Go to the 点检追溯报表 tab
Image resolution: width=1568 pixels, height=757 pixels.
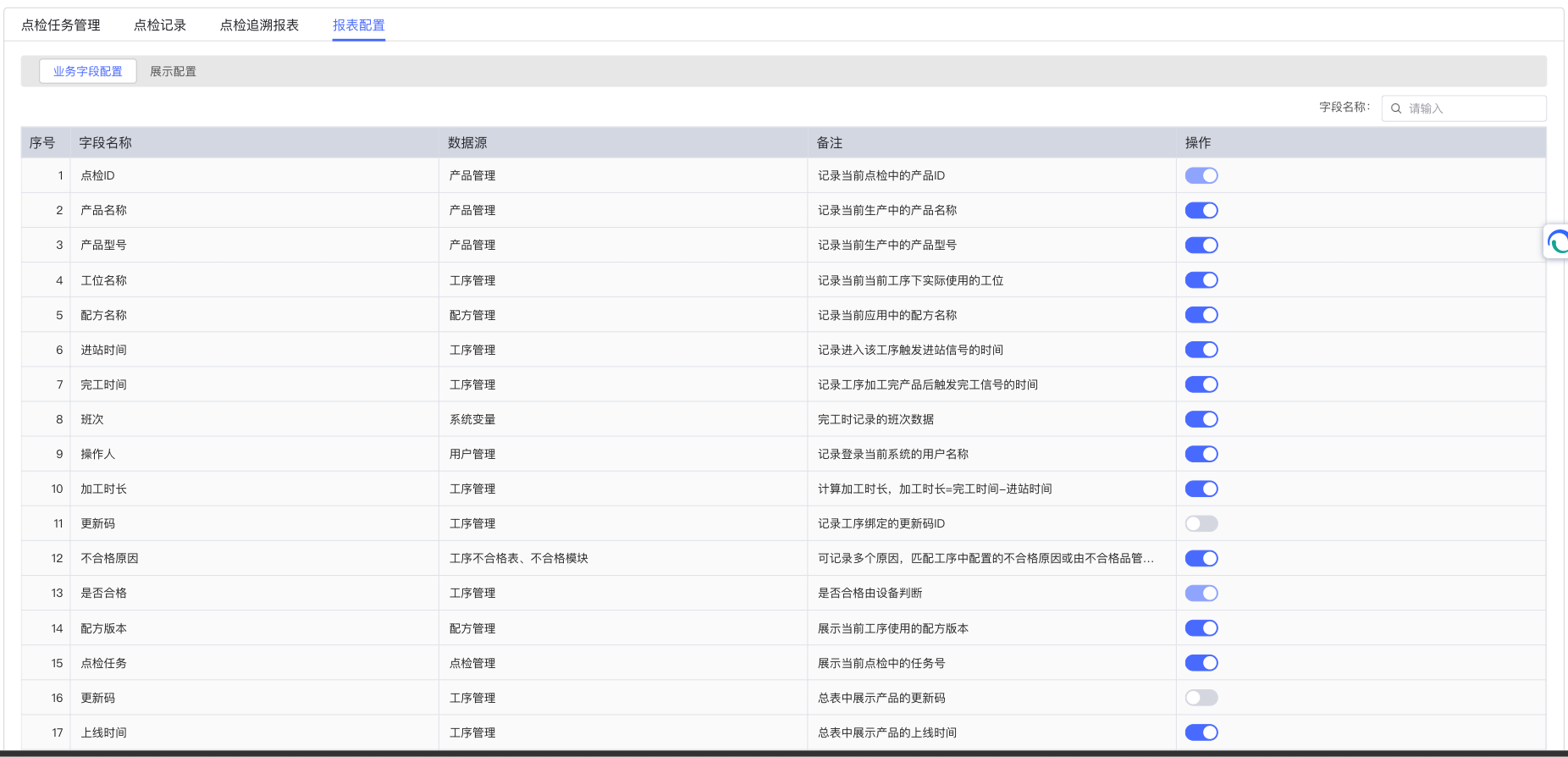click(x=259, y=25)
